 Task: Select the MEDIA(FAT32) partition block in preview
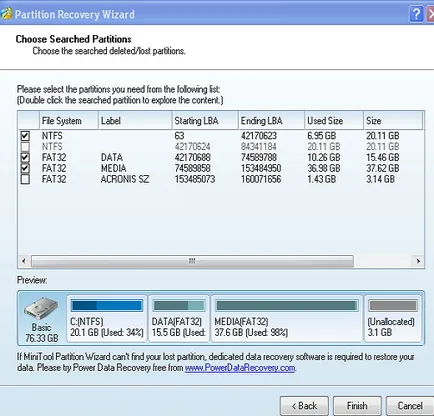287,318
